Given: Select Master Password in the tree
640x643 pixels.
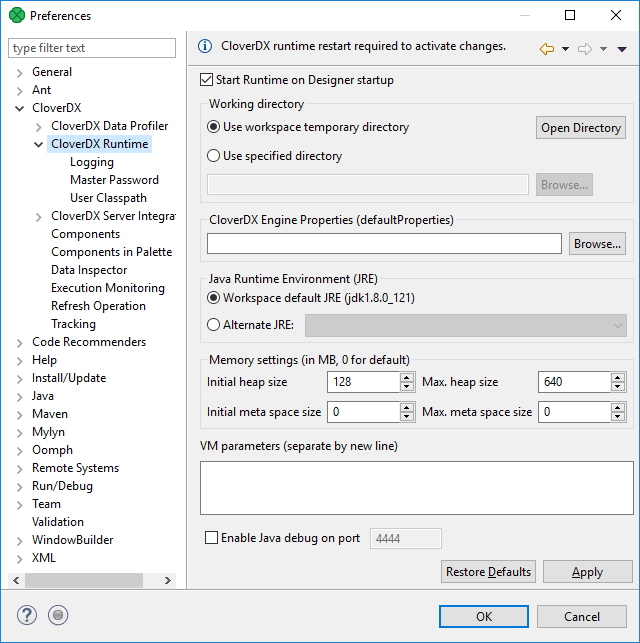Looking at the screenshot, I should [114, 180].
